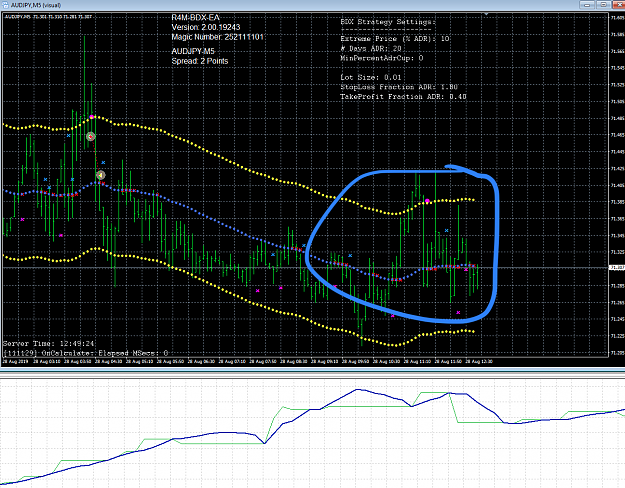Click the MinPercentAdrCup: 0 line

381,58
